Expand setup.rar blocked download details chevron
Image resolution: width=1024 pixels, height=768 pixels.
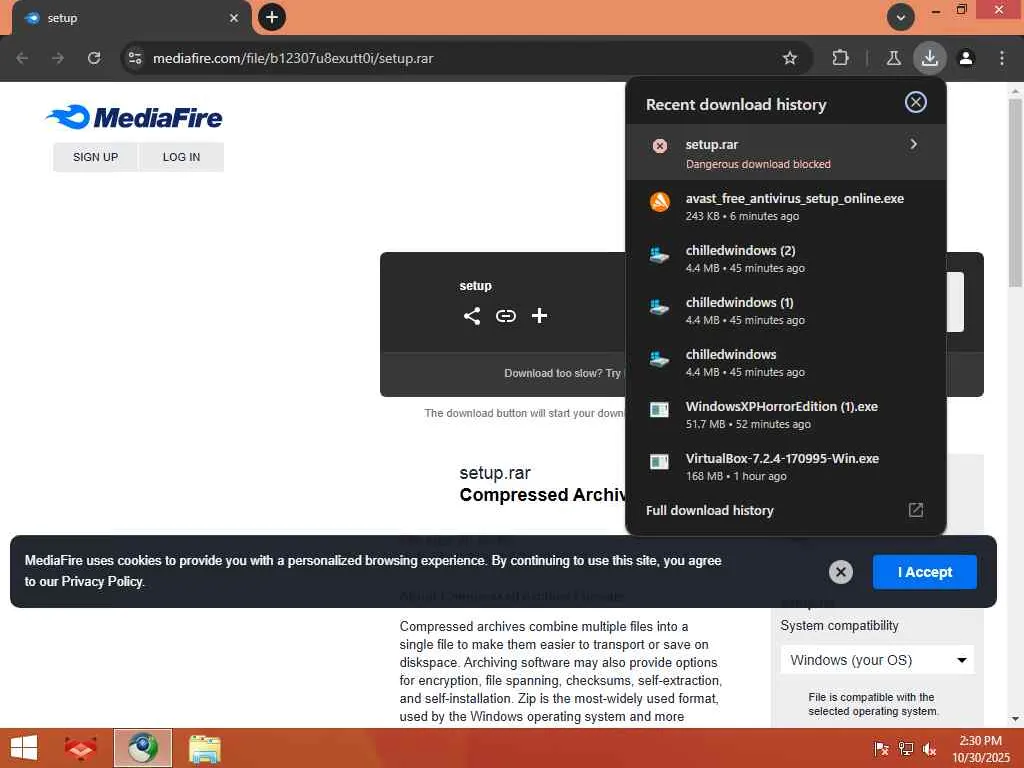(x=914, y=144)
